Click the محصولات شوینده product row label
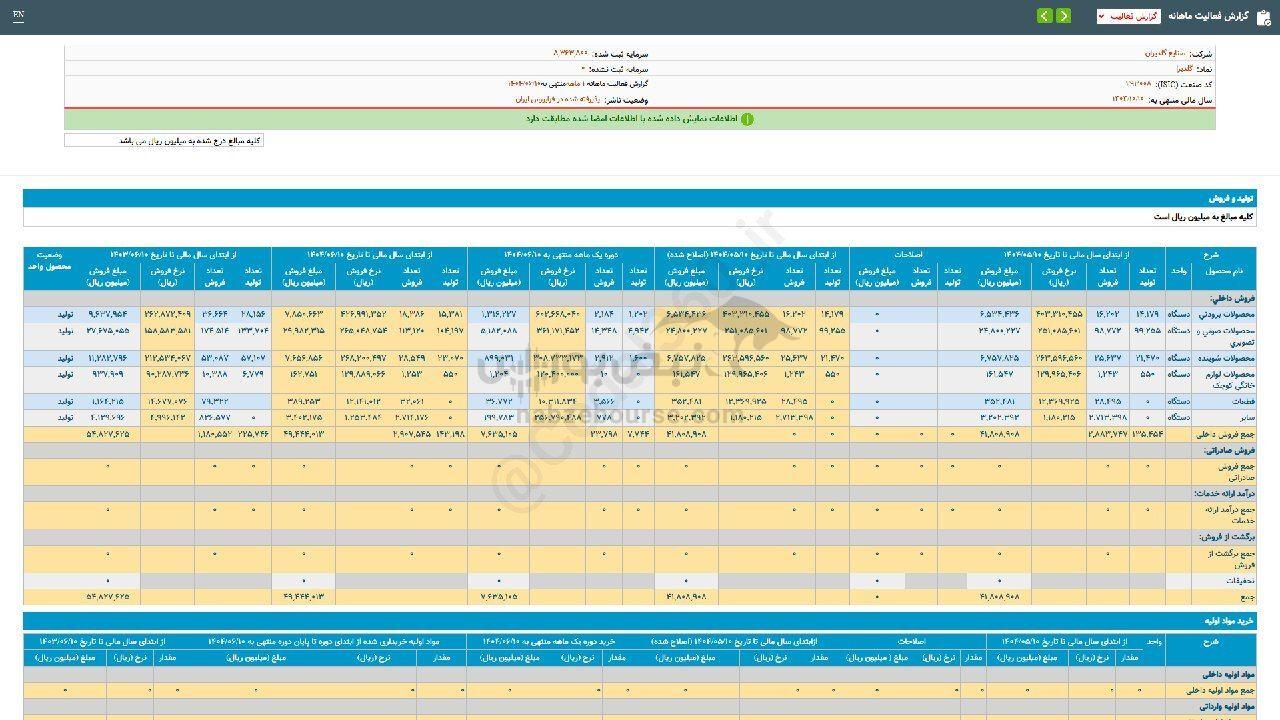Image resolution: width=1280 pixels, height=720 pixels. [1227, 357]
